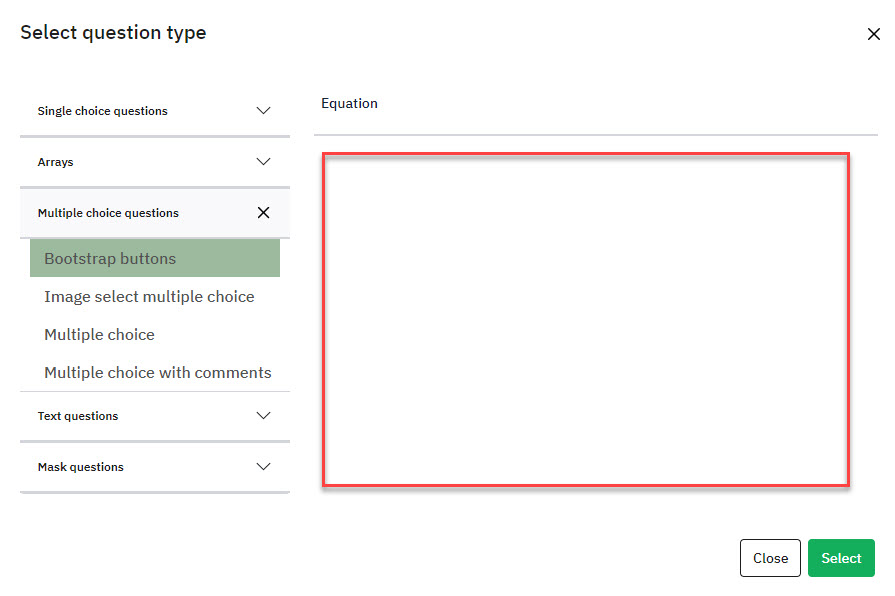895x596 pixels.
Task: Collapse Multiple choice questions with X icon
Action: click(x=264, y=213)
